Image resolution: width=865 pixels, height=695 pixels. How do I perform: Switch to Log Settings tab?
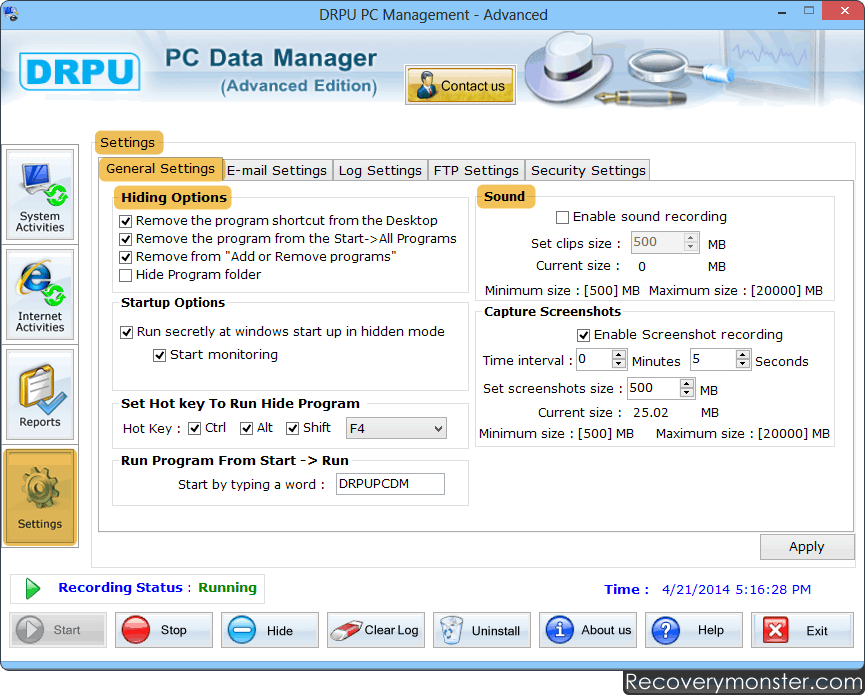pos(380,170)
